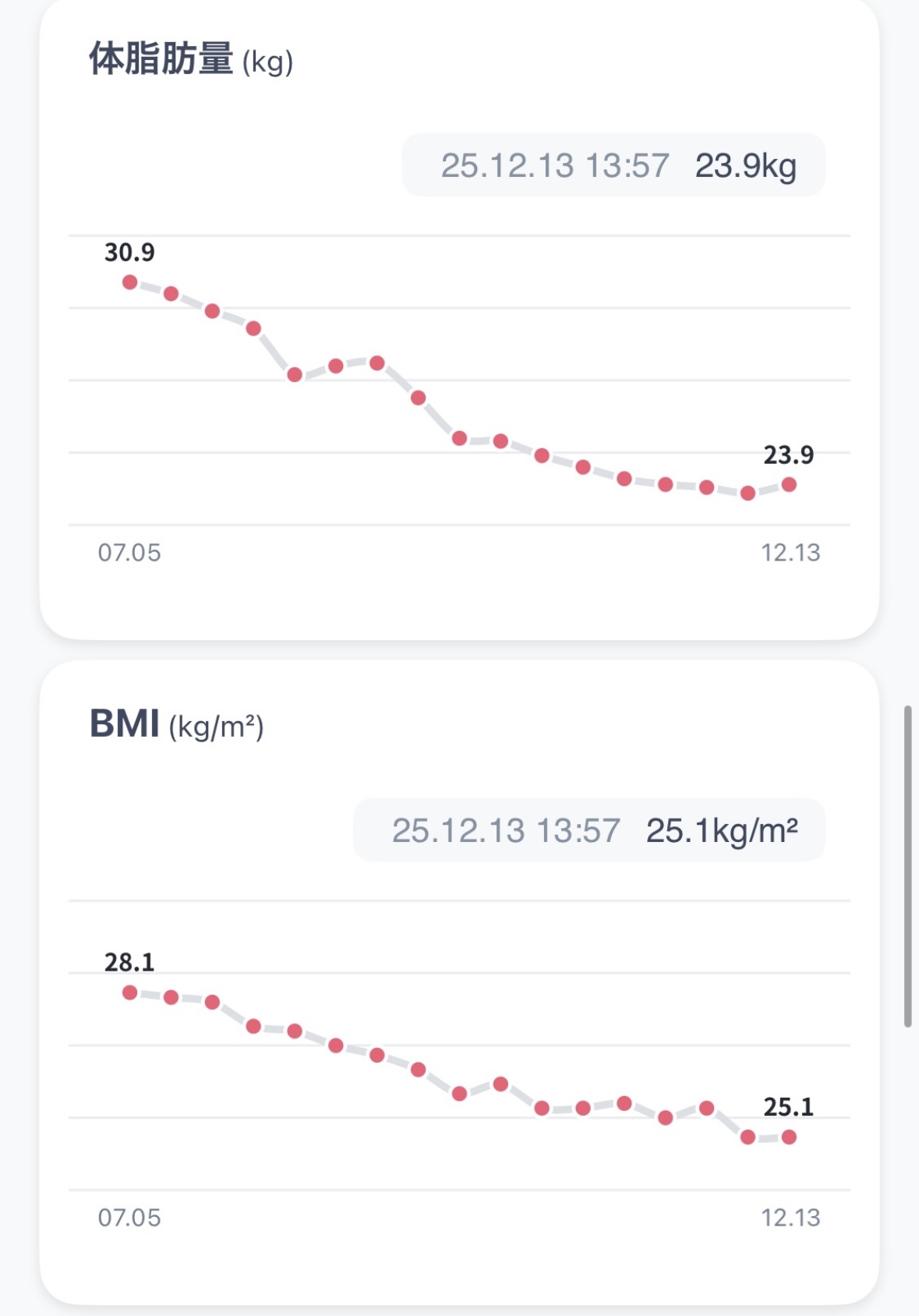The image size is (919, 1316).
Task: Tap the lowest data point in body fat chart
Action: (748, 493)
